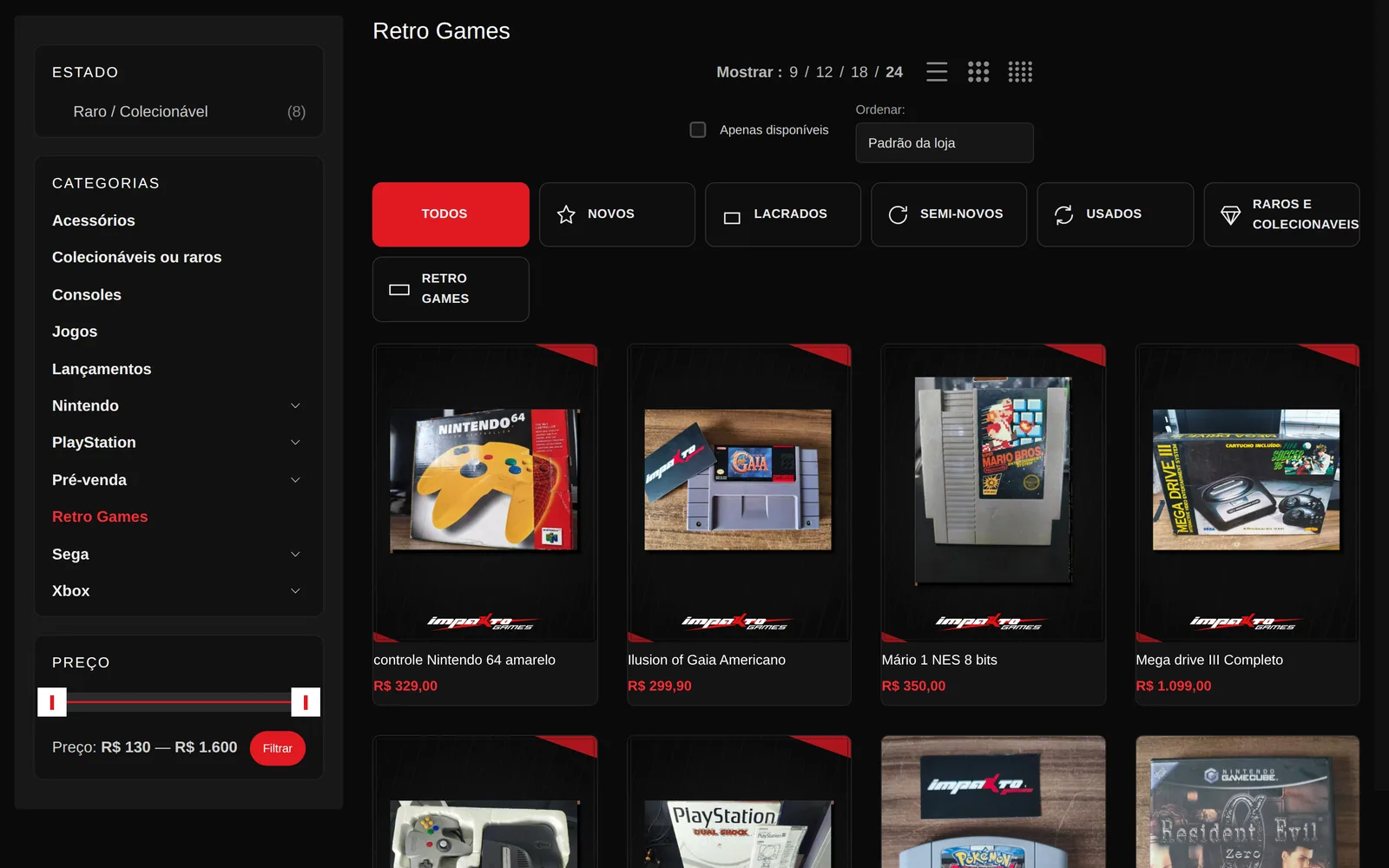Screen dimensions: 1389x868
Task: Open the PlayStation Dual Shock box thumbnail
Action: tap(739, 802)
